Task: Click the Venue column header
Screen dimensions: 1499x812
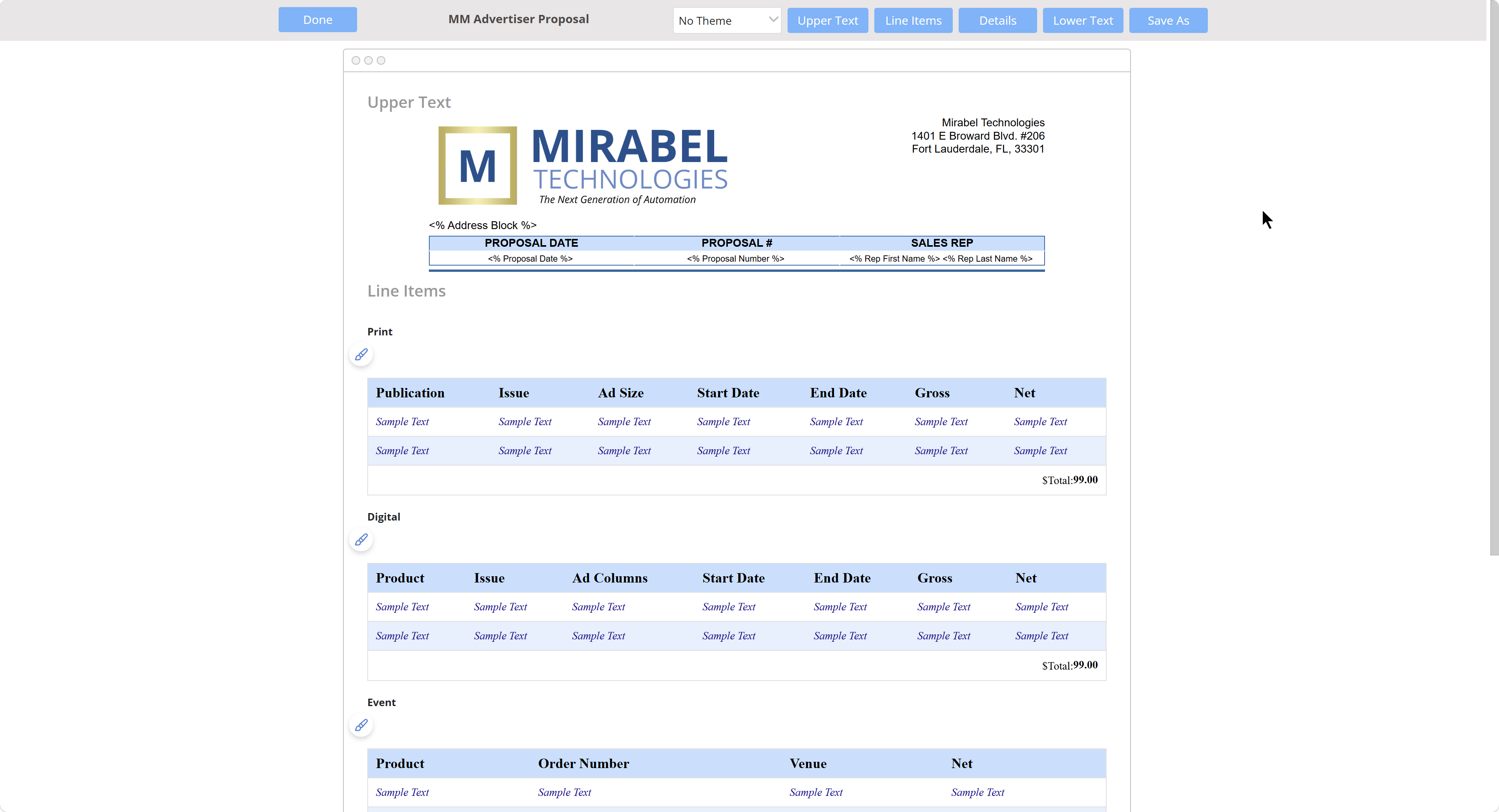Action: 808,764
